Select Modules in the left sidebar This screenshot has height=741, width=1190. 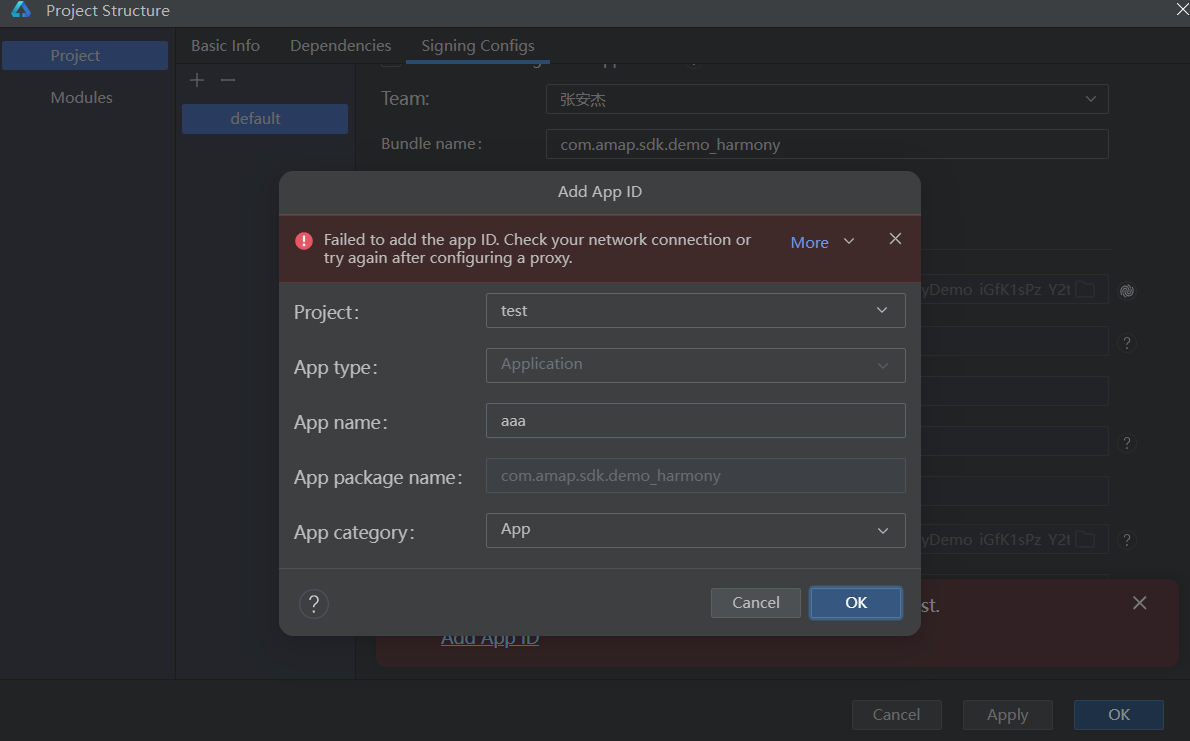82,98
